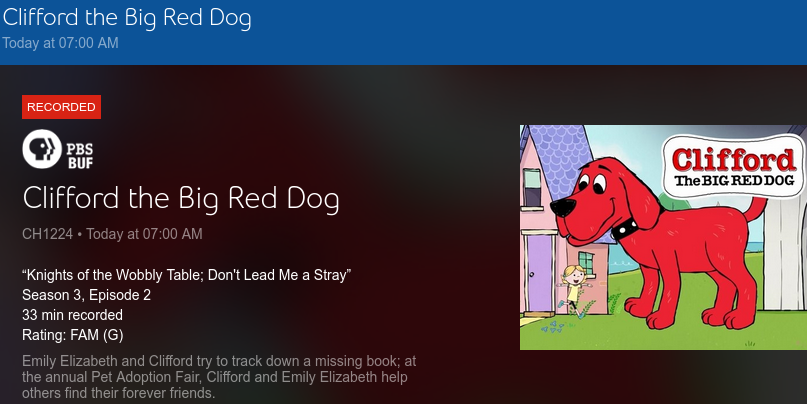807x404 pixels.
Task: Select the Clifford show poster thumbnail
Action: 662,237
